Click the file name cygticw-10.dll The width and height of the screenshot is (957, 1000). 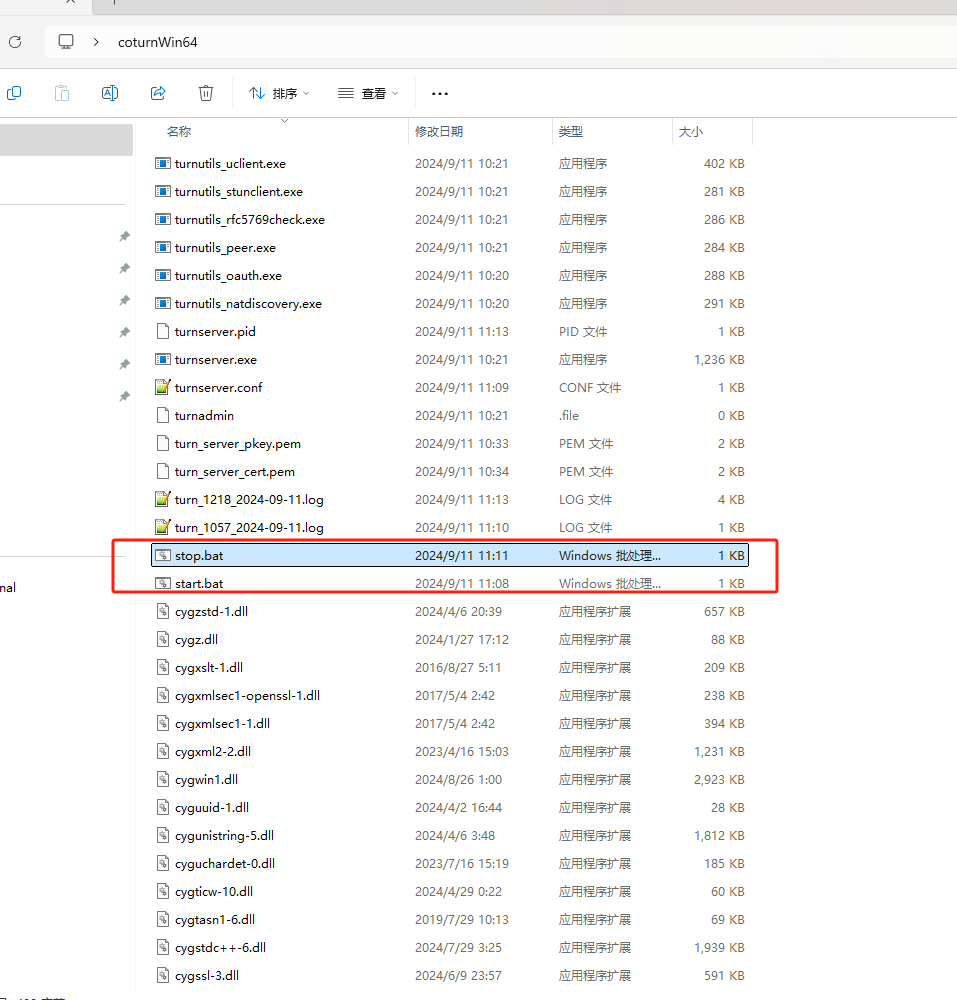click(x=214, y=892)
